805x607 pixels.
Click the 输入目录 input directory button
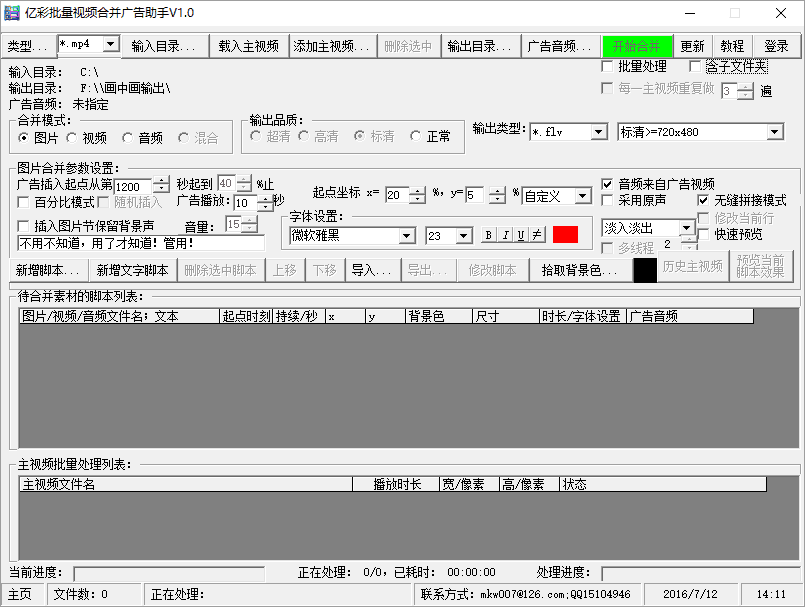(x=164, y=46)
